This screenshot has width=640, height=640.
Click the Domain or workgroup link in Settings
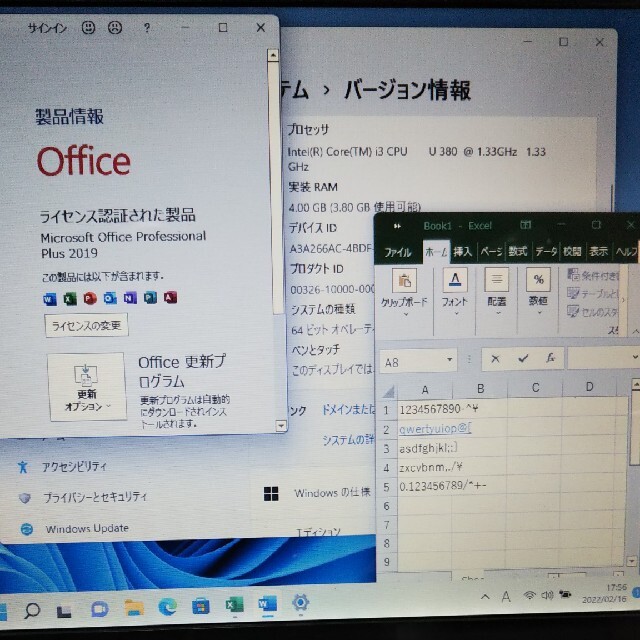point(348,409)
